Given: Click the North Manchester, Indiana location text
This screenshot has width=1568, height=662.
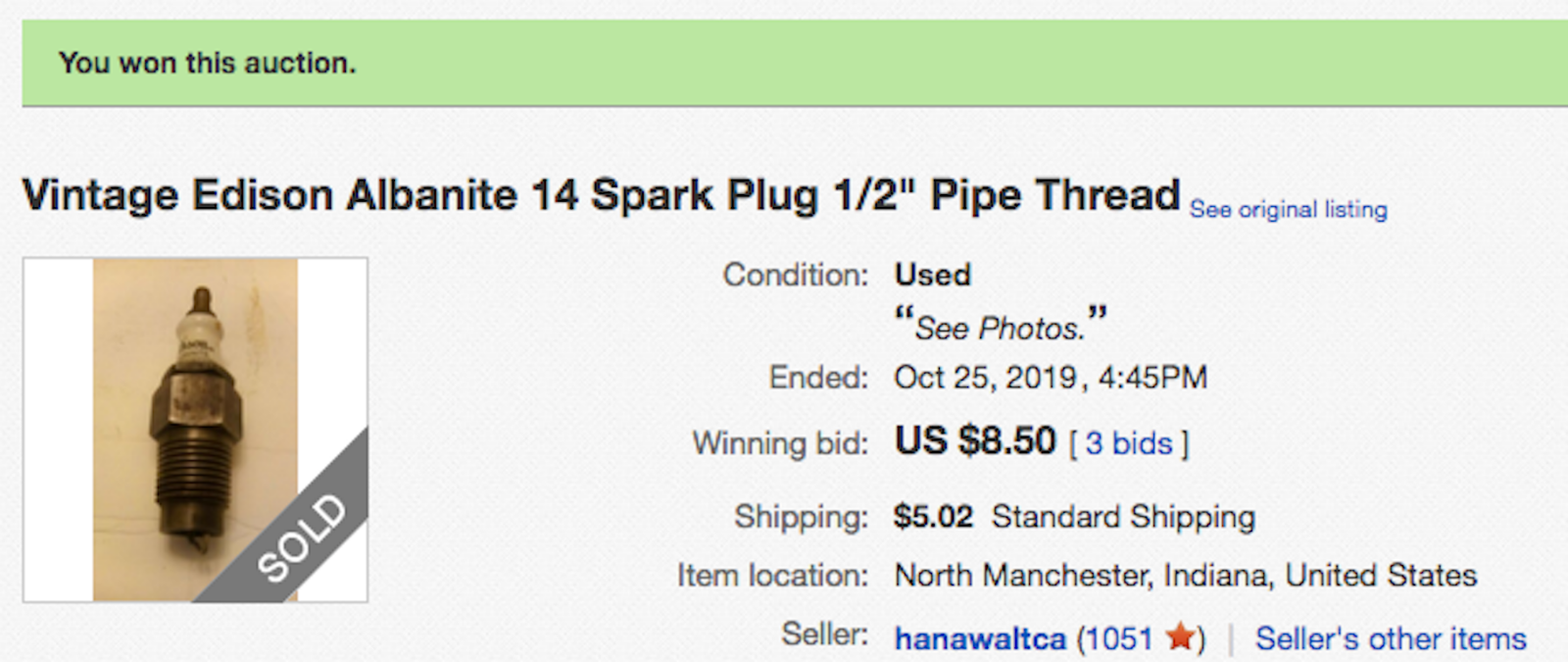Looking at the screenshot, I should tap(1185, 576).
